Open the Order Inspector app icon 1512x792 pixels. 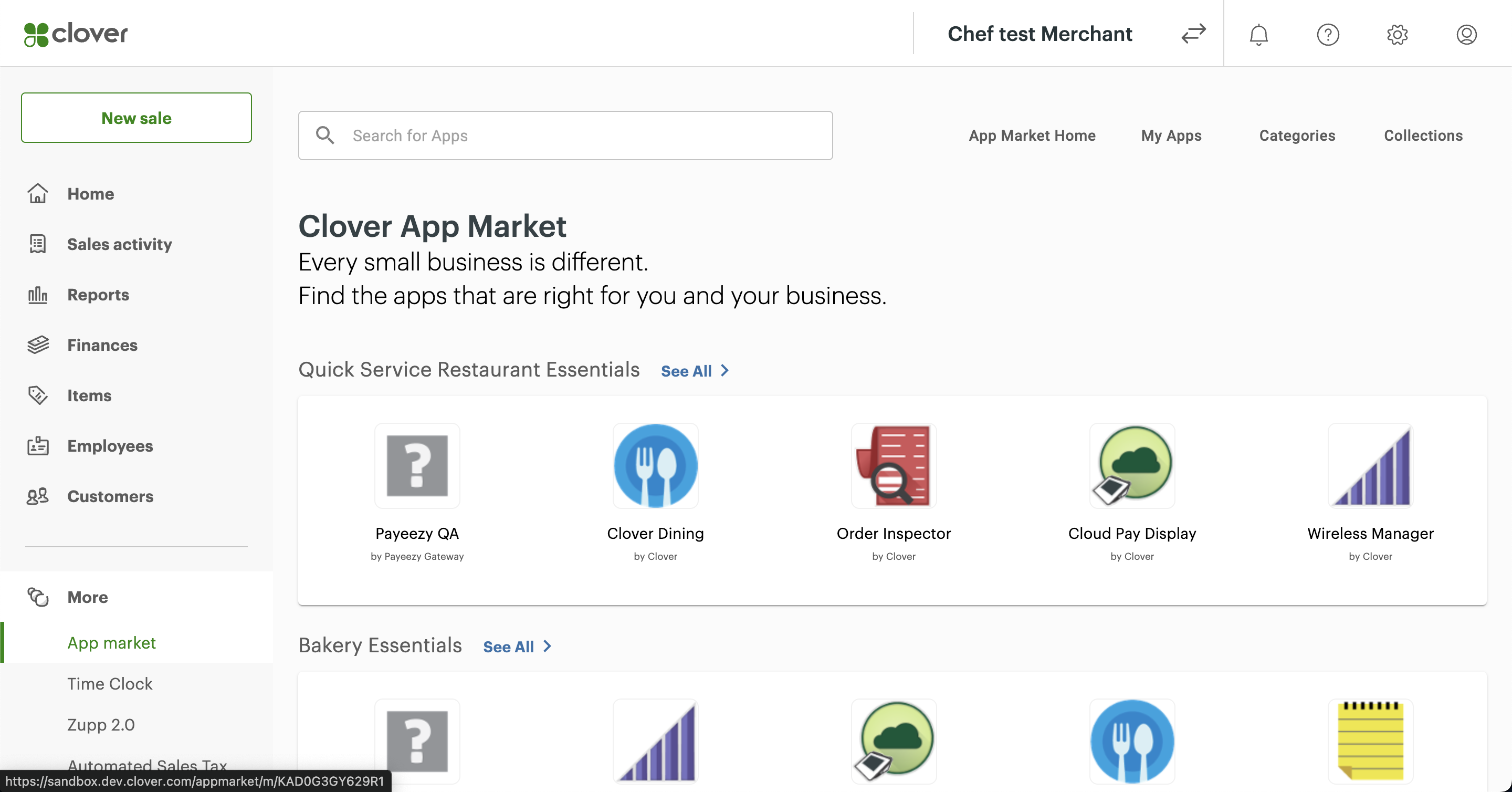tap(894, 465)
